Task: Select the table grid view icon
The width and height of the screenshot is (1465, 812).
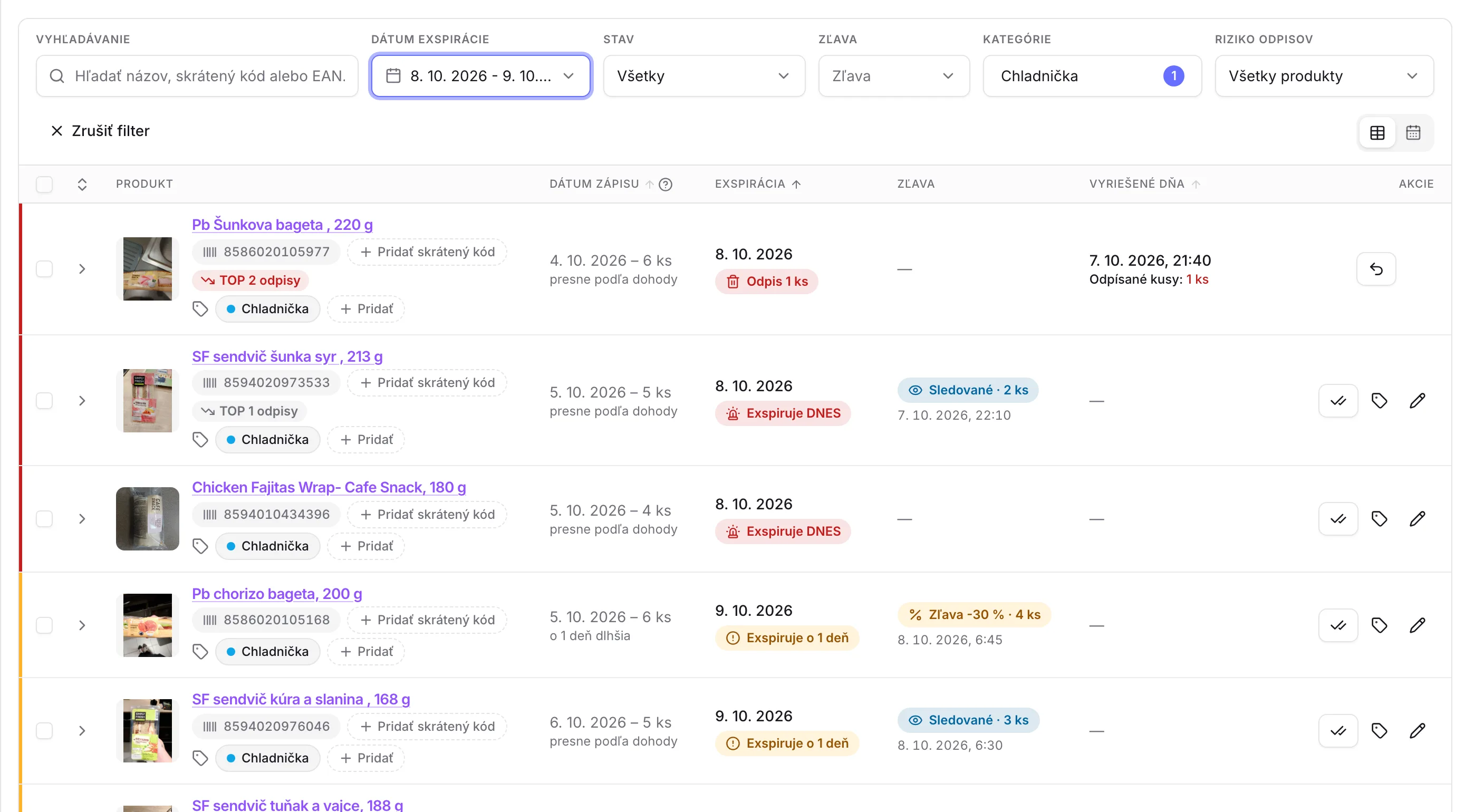Action: click(x=1377, y=132)
